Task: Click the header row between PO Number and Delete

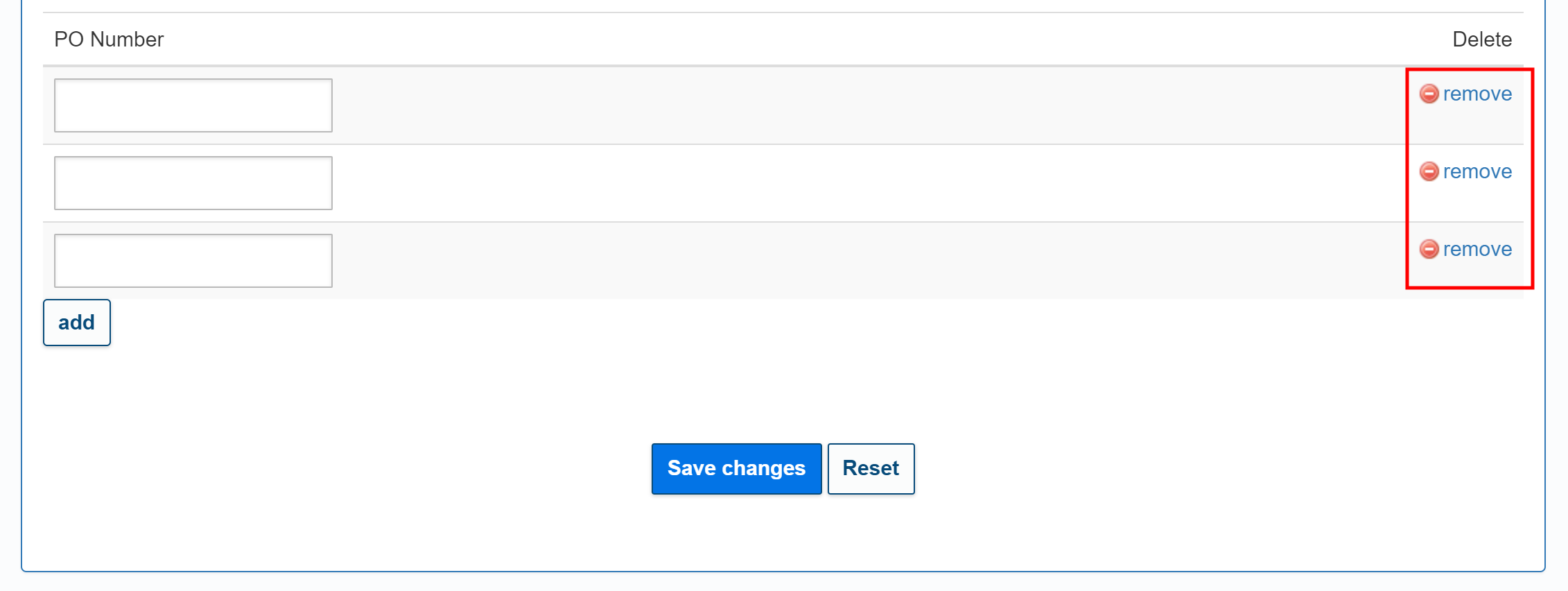Action: [x=797, y=40]
